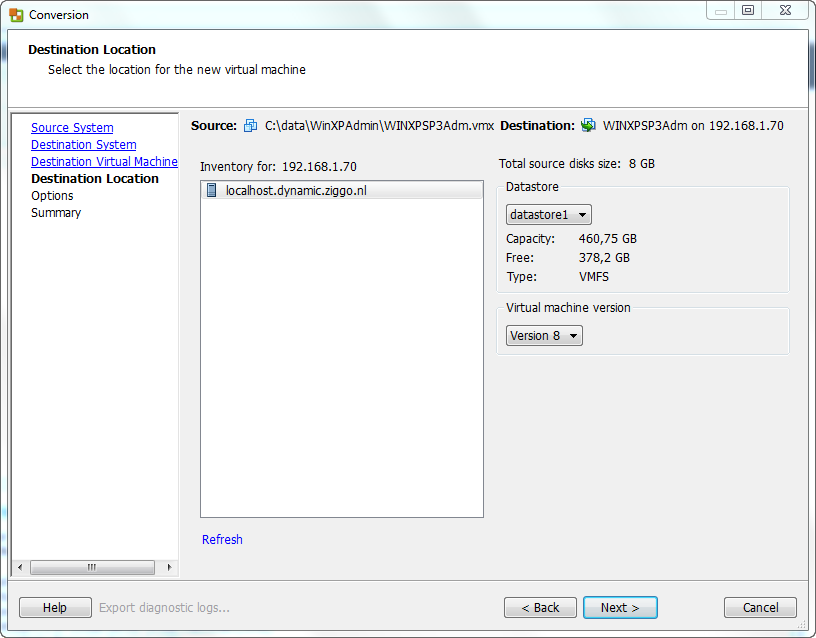Refresh the inventory list
The width and height of the screenshot is (816, 638).
[222, 540]
